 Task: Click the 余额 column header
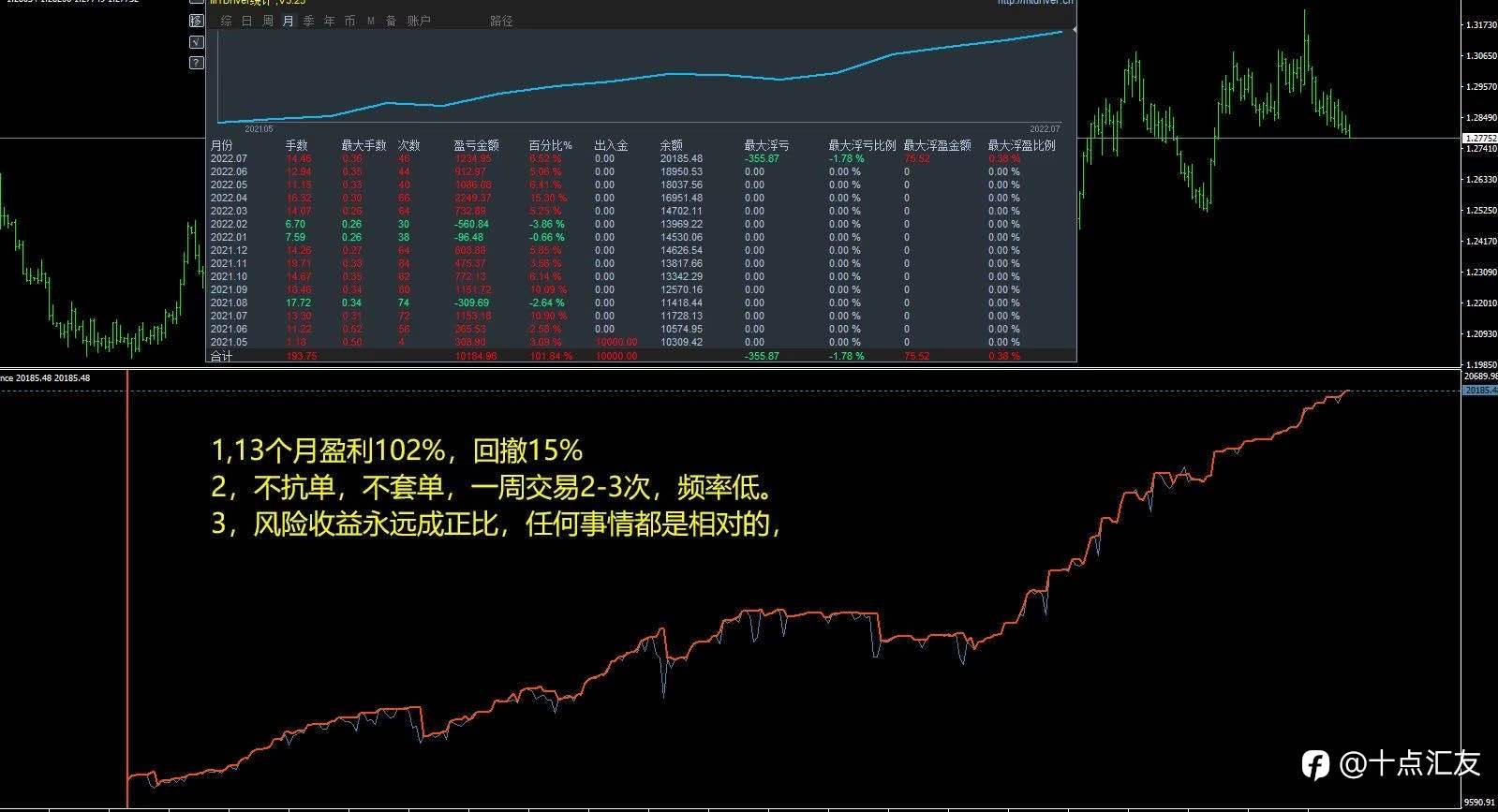[671, 145]
